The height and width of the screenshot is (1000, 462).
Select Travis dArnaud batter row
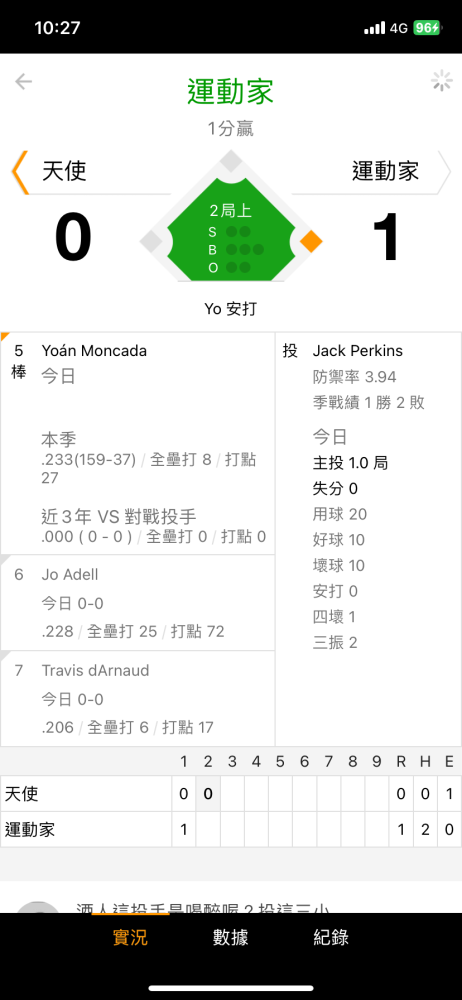(x=138, y=698)
